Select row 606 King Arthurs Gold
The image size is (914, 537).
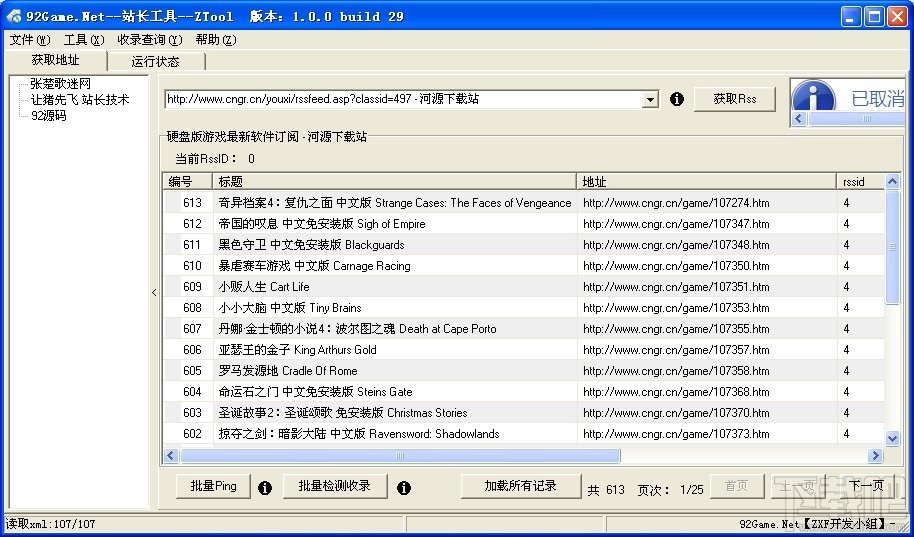[523, 350]
